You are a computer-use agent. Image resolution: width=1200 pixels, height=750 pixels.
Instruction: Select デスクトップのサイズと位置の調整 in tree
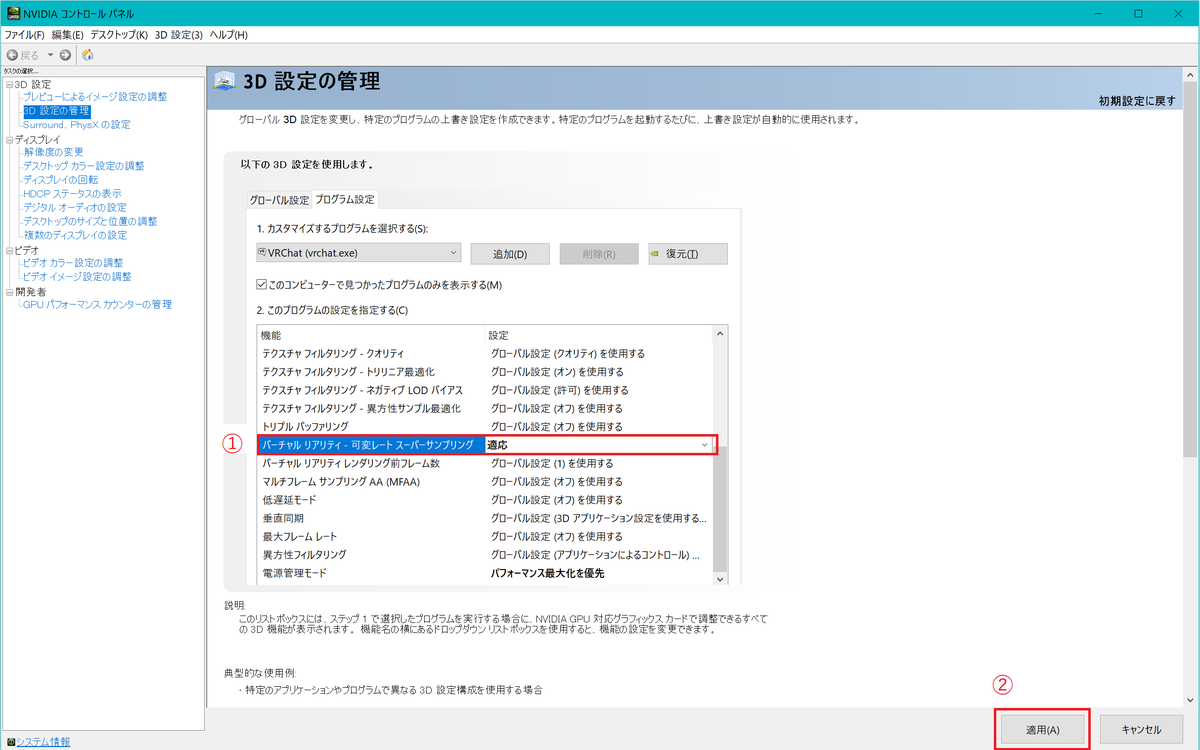tap(90, 222)
